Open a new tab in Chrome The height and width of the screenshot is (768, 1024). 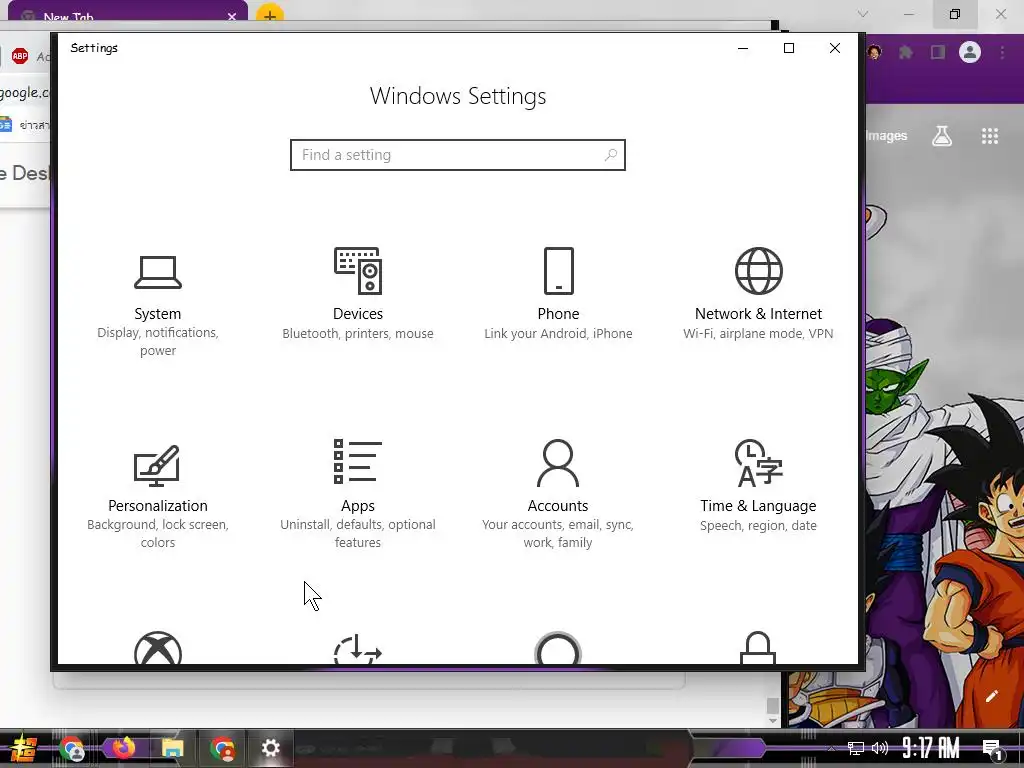pos(270,14)
